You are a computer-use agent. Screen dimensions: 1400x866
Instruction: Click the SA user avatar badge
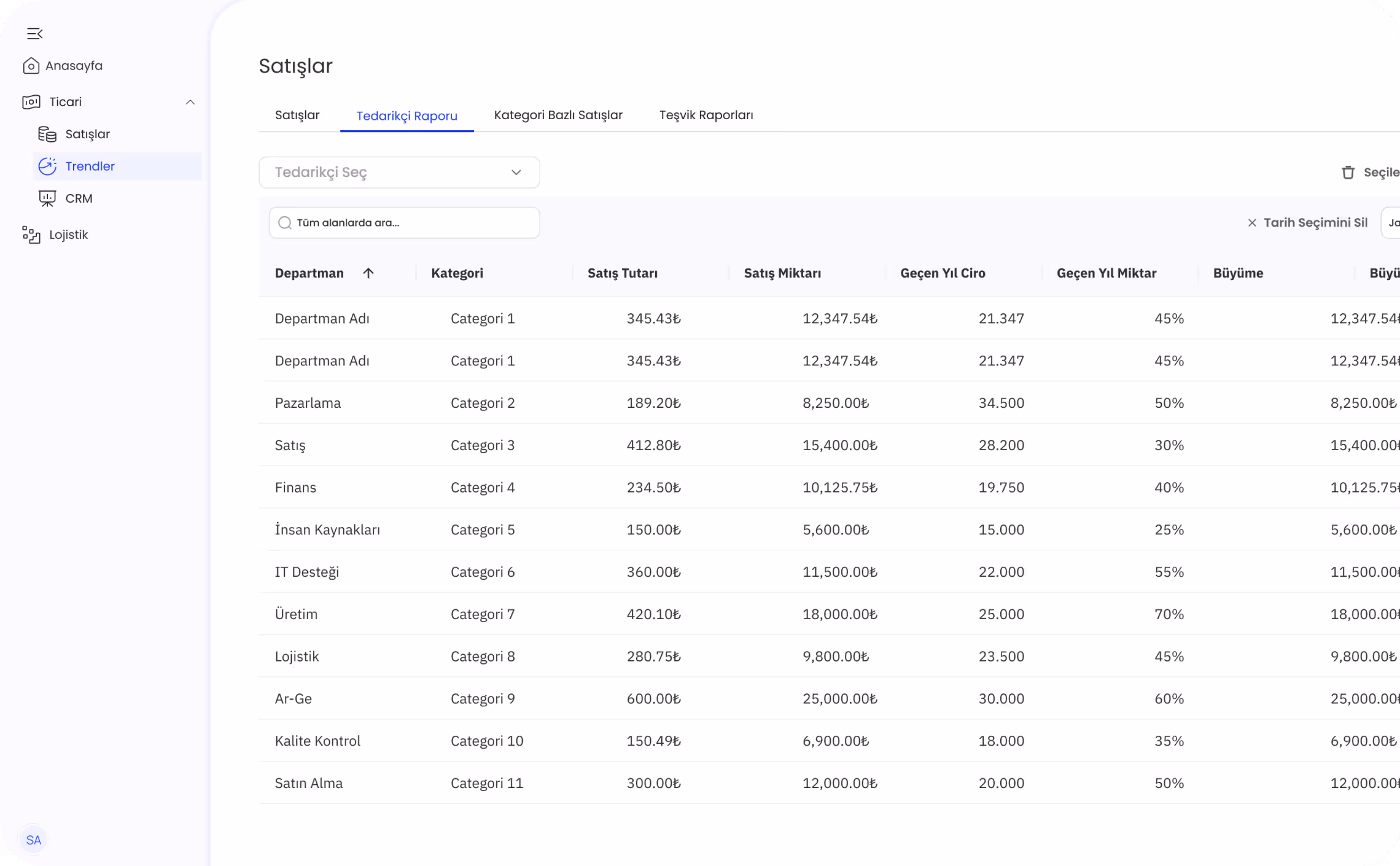click(34, 840)
